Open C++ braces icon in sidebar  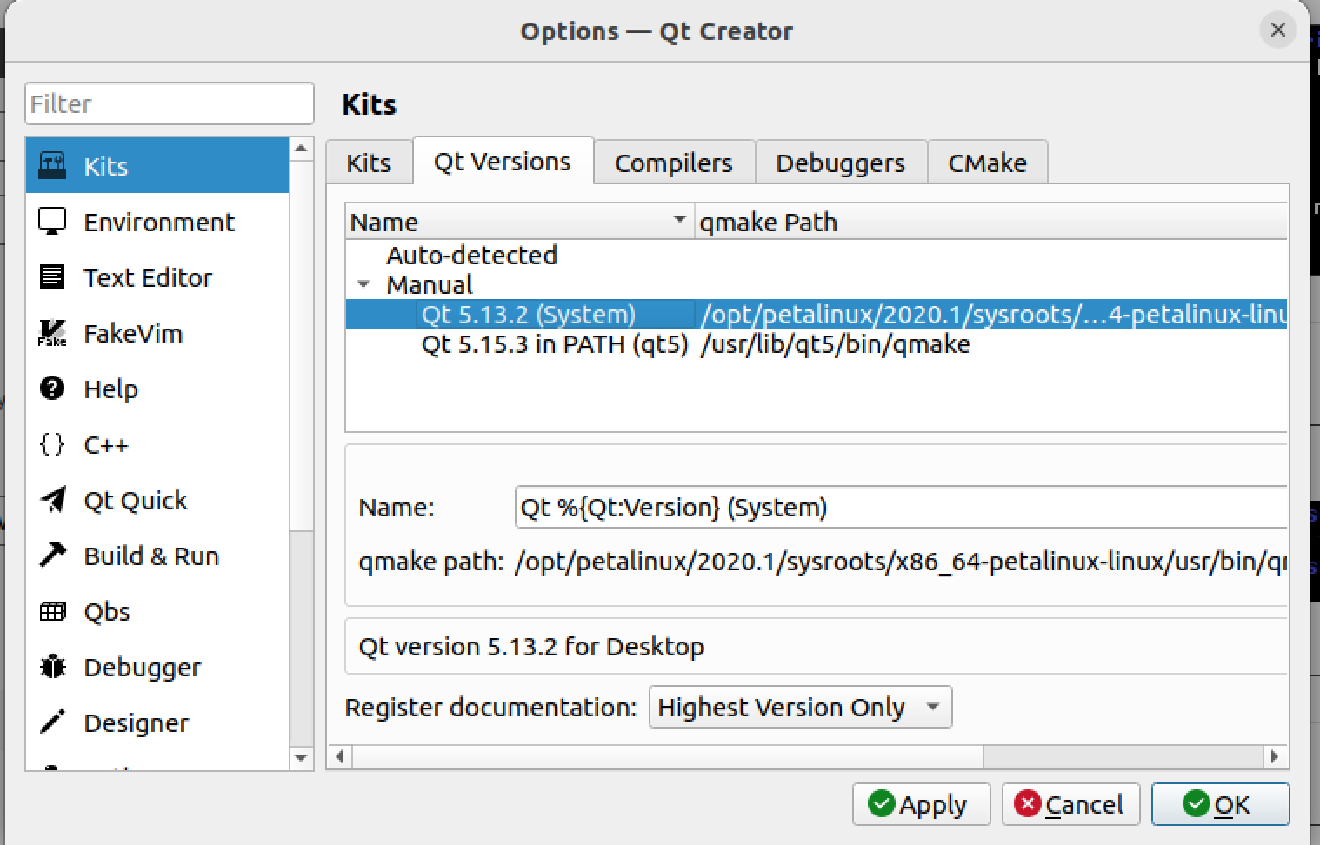click(52, 445)
